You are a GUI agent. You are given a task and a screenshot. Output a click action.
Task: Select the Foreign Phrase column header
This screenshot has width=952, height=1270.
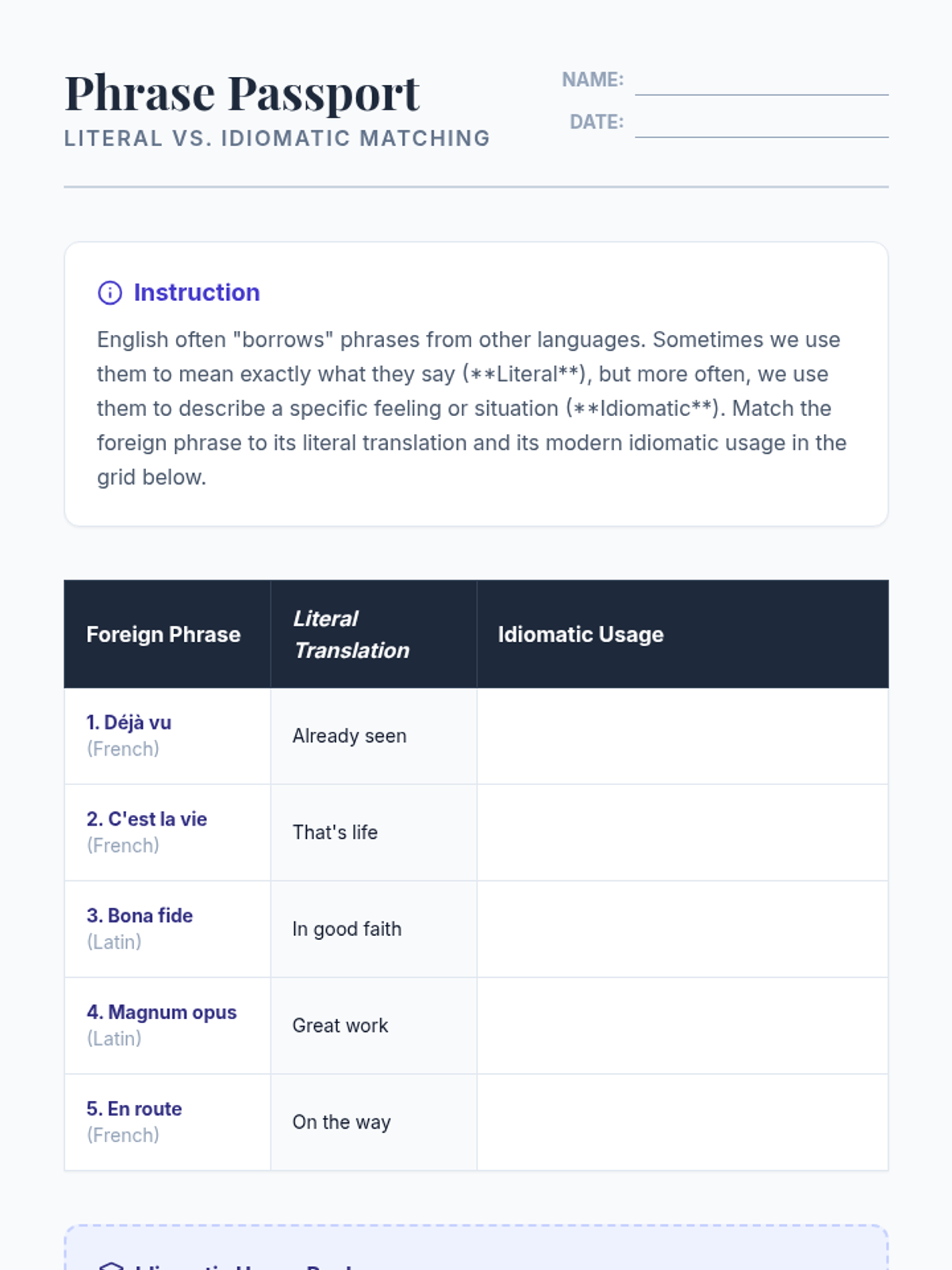[163, 634]
